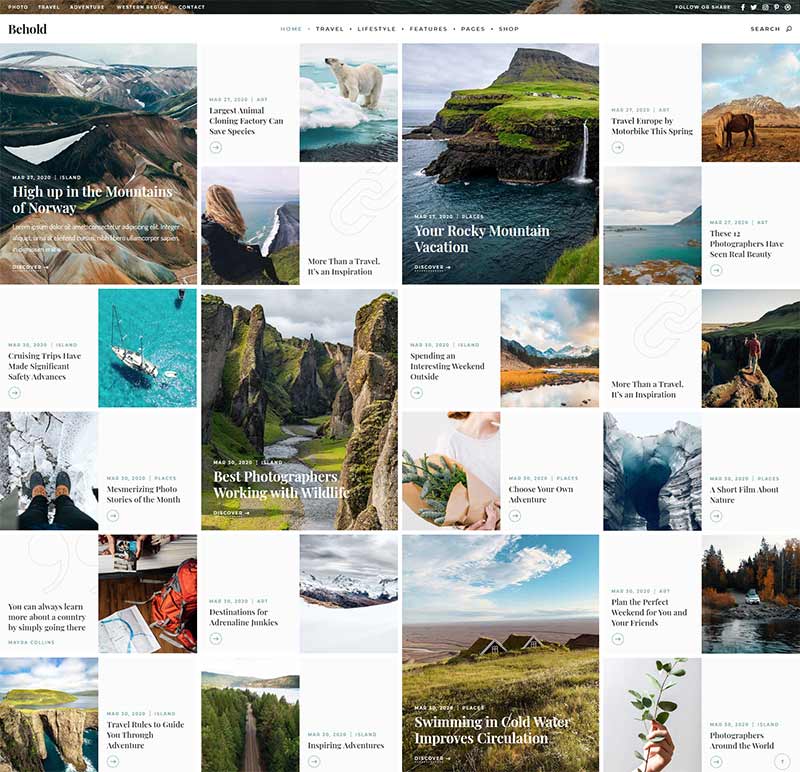Click the Twitter bird icon
The image size is (800, 772).
click(x=754, y=7)
